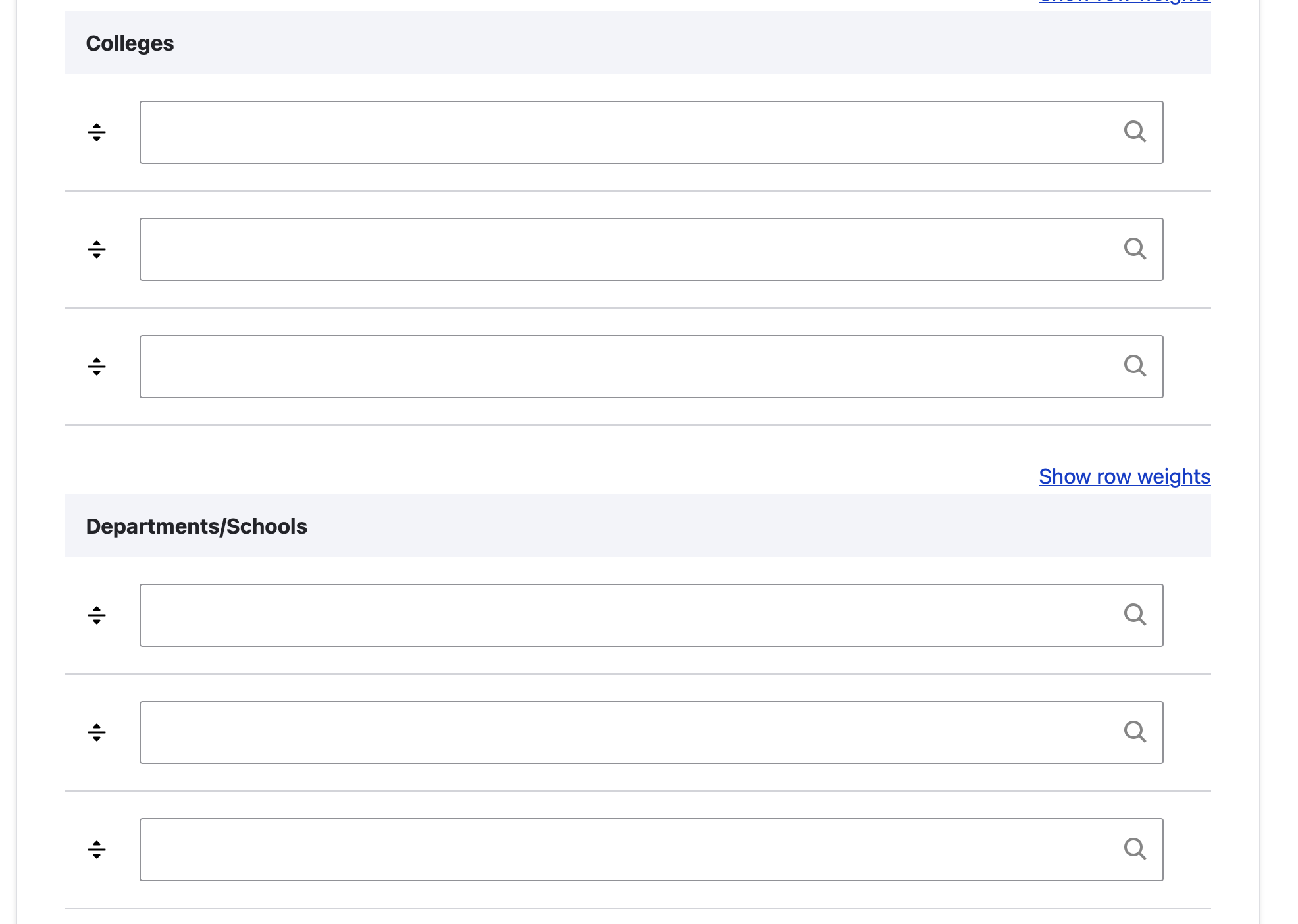
Task: Click the third Departments/Schools row drag handle
Action: [97, 850]
